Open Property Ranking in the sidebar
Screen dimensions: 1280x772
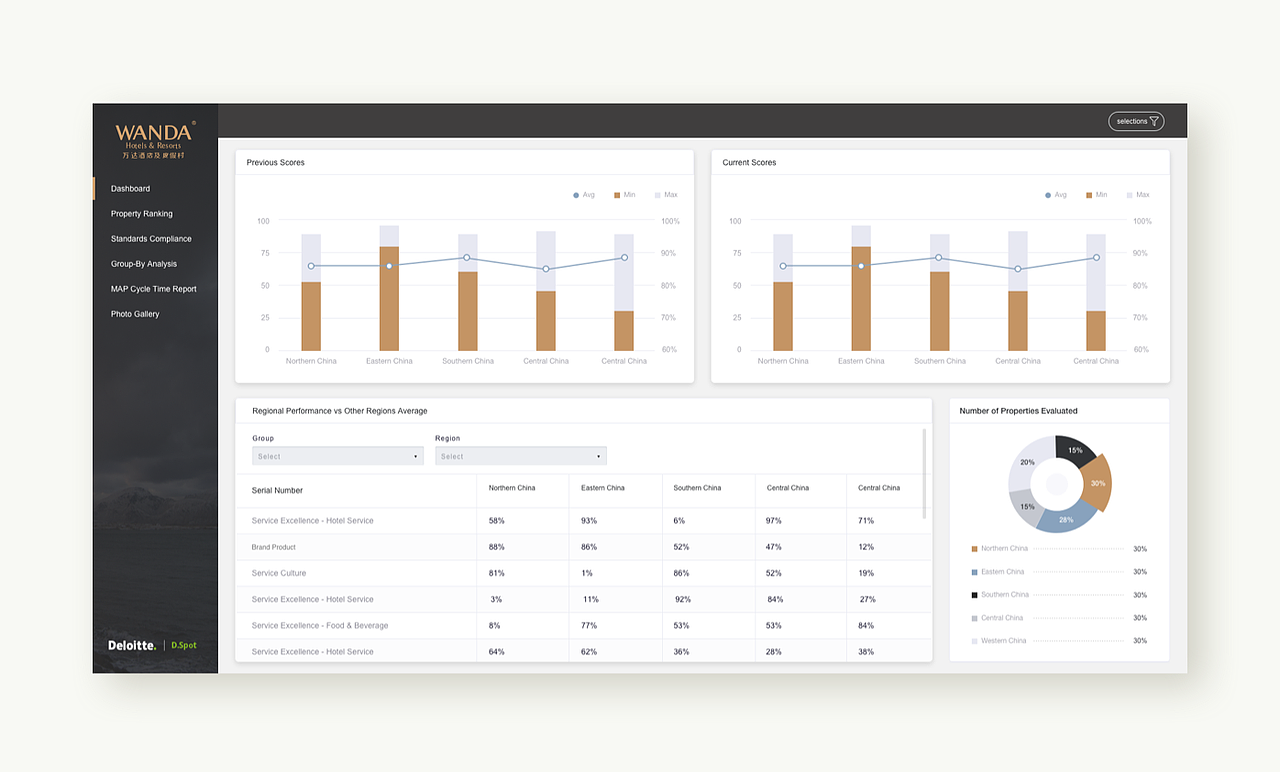click(141, 213)
